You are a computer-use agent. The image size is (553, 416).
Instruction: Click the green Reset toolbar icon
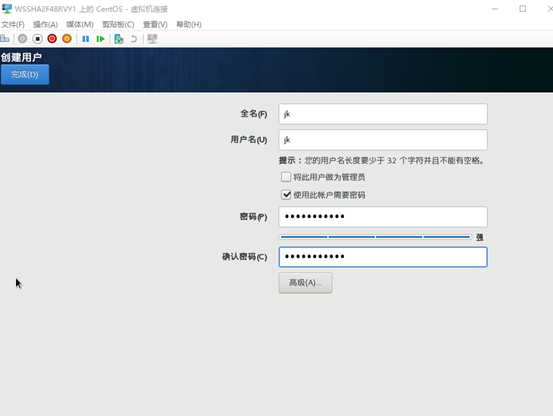tap(101, 39)
